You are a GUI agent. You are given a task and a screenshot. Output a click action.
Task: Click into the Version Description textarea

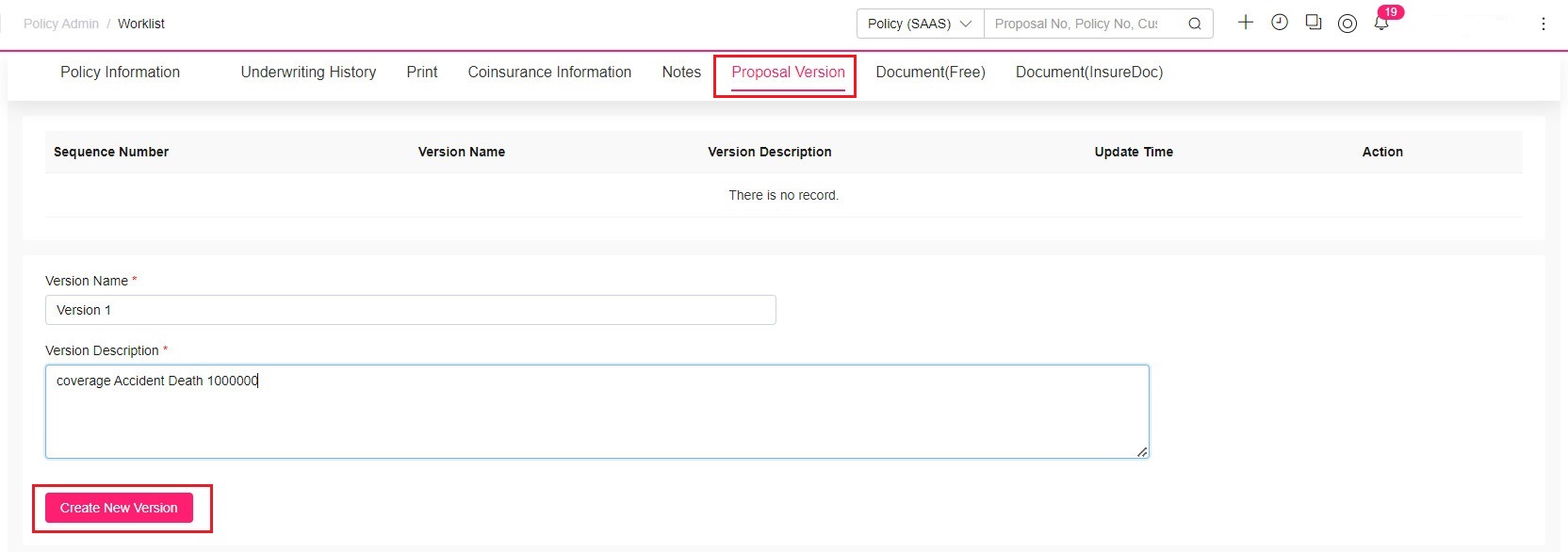pos(597,412)
